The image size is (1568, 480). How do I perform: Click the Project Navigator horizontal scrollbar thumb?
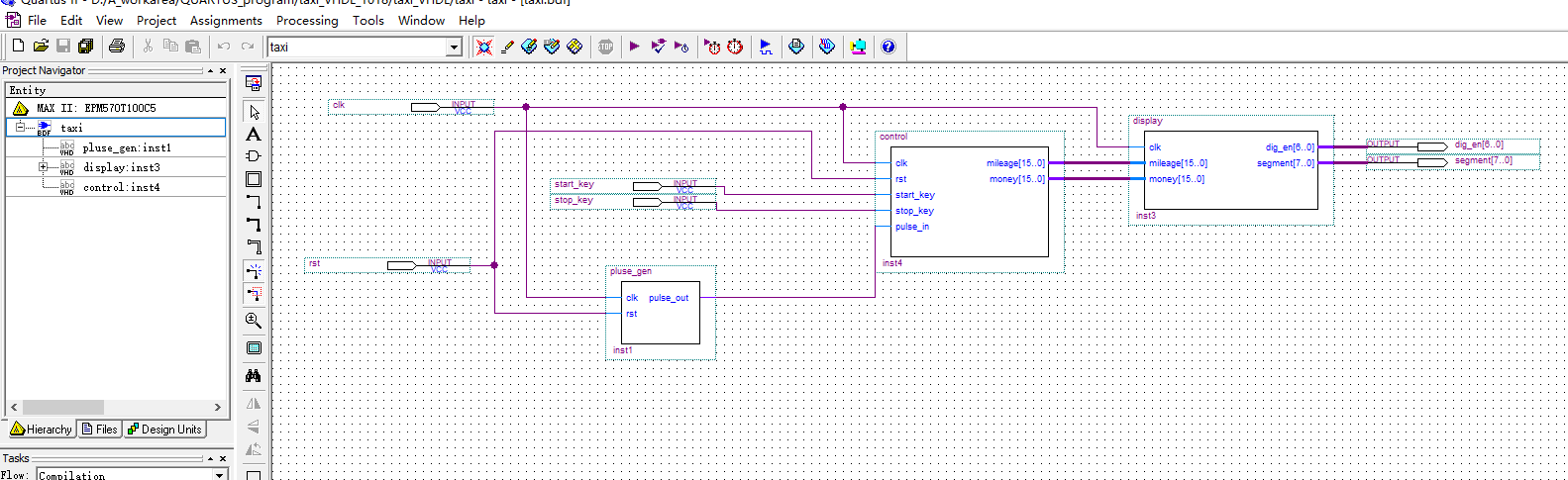[63, 407]
